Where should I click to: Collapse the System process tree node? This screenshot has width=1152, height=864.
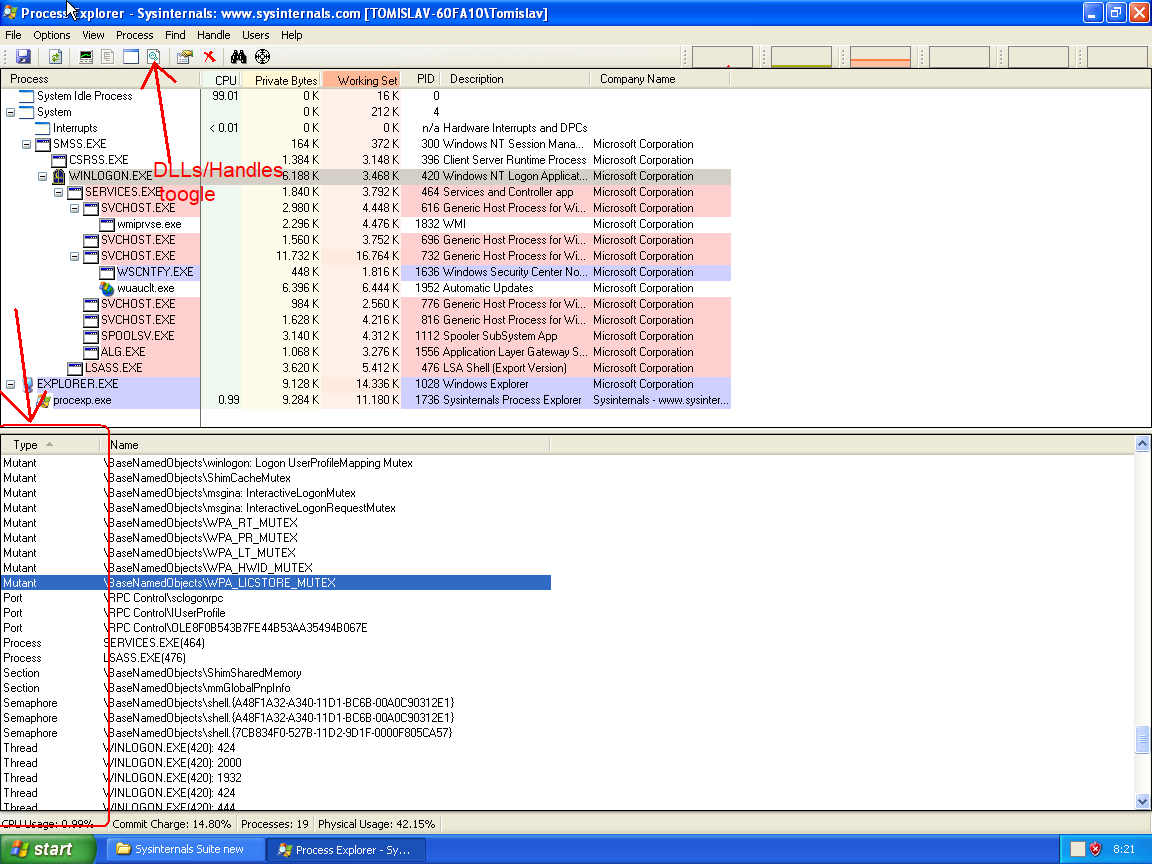tap(10, 112)
